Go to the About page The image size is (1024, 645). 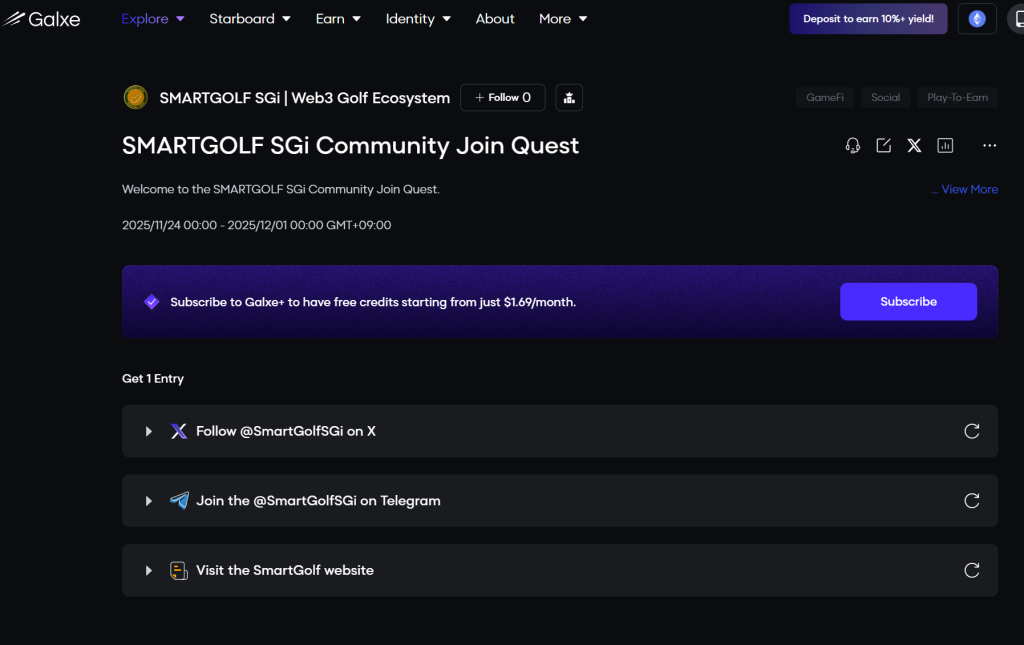pos(495,19)
